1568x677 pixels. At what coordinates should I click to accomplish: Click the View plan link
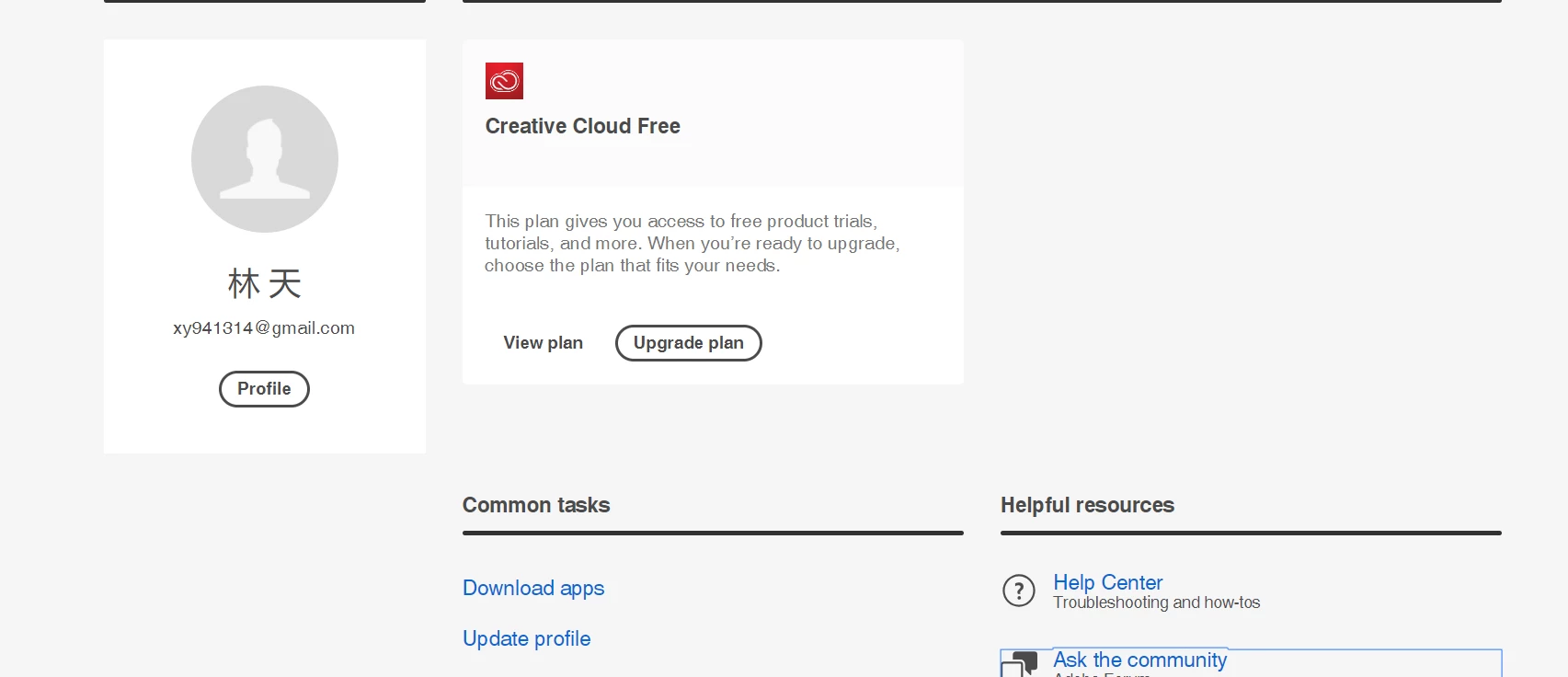tap(544, 343)
